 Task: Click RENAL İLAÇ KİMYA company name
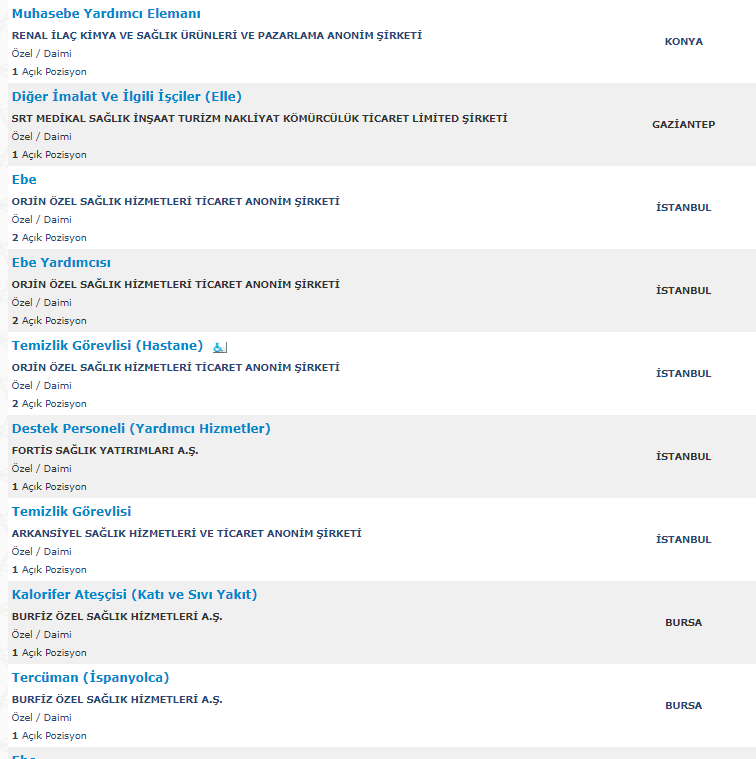pos(216,36)
